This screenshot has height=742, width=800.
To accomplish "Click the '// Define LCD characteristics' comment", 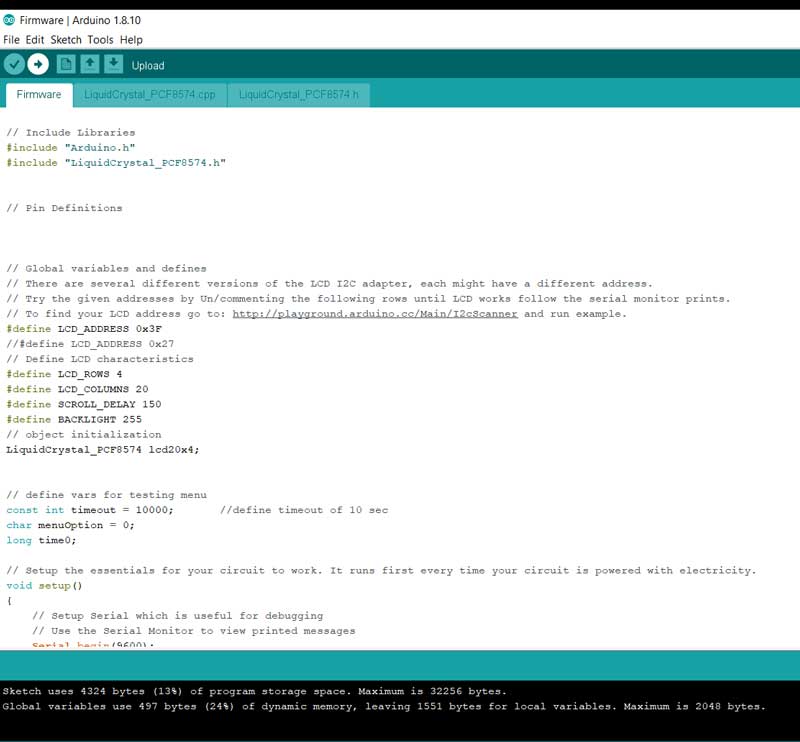I will (99, 359).
